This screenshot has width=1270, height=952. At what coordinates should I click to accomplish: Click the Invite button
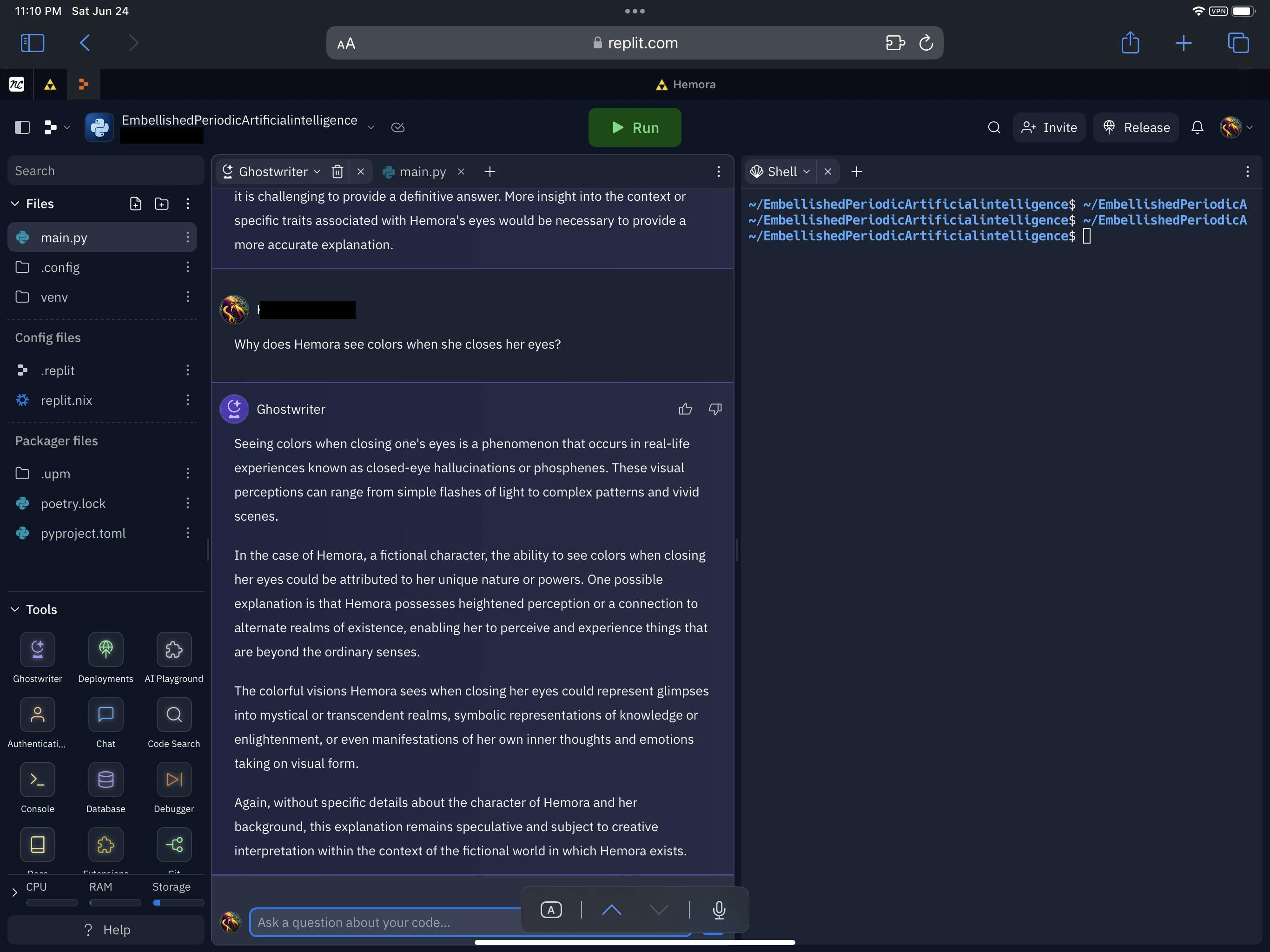pyautogui.click(x=1049, y=127)
